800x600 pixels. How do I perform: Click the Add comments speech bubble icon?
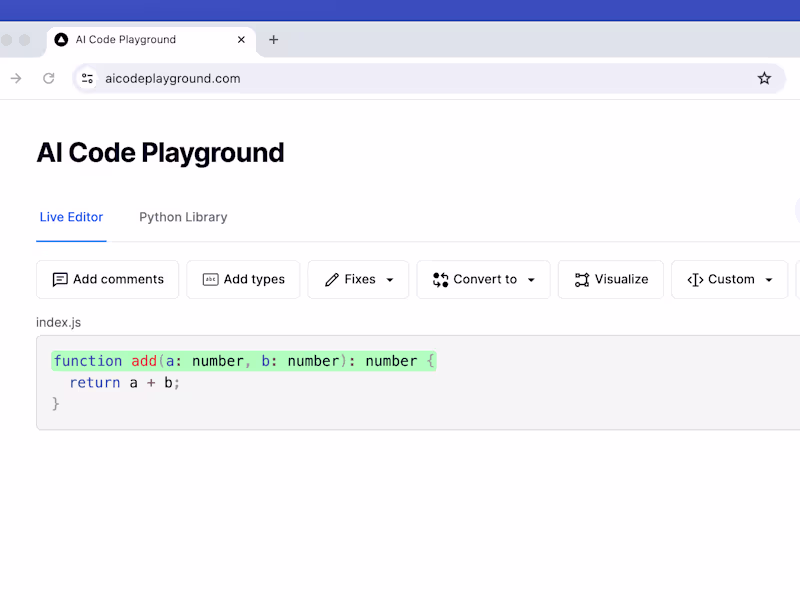(60, 280)
